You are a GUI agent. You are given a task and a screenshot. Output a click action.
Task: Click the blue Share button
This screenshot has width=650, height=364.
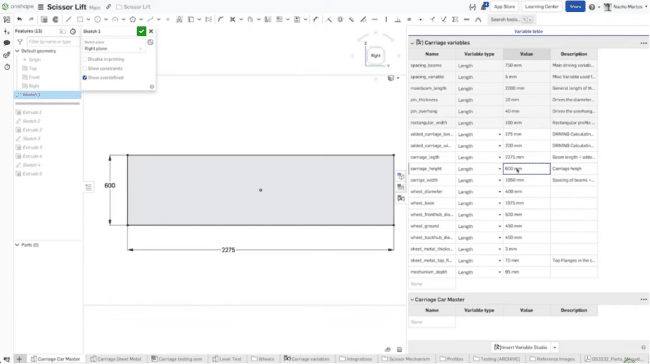(x=575, y=7)
